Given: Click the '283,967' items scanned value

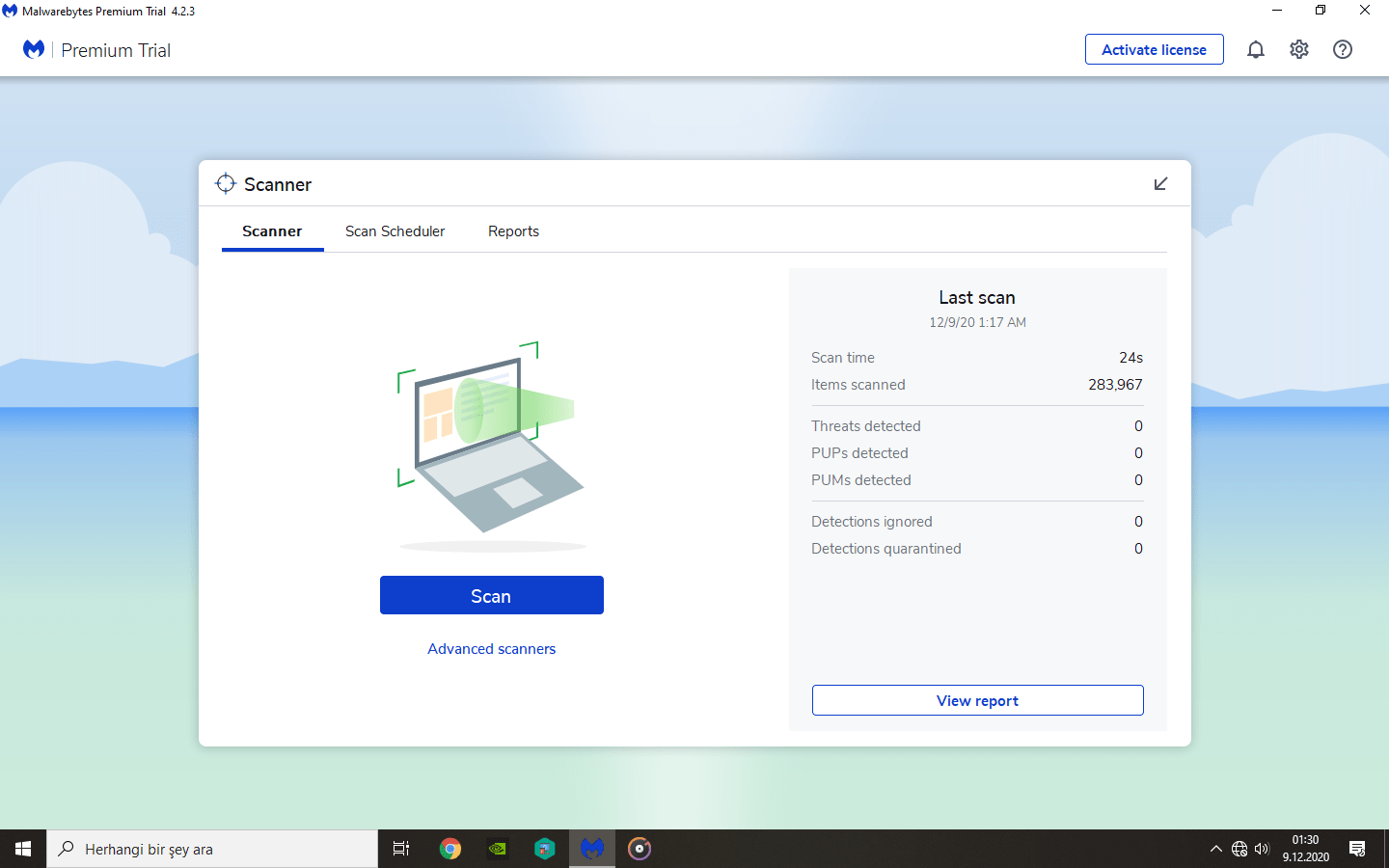Looking at the screenshot, I should (x=1116, y=385).
